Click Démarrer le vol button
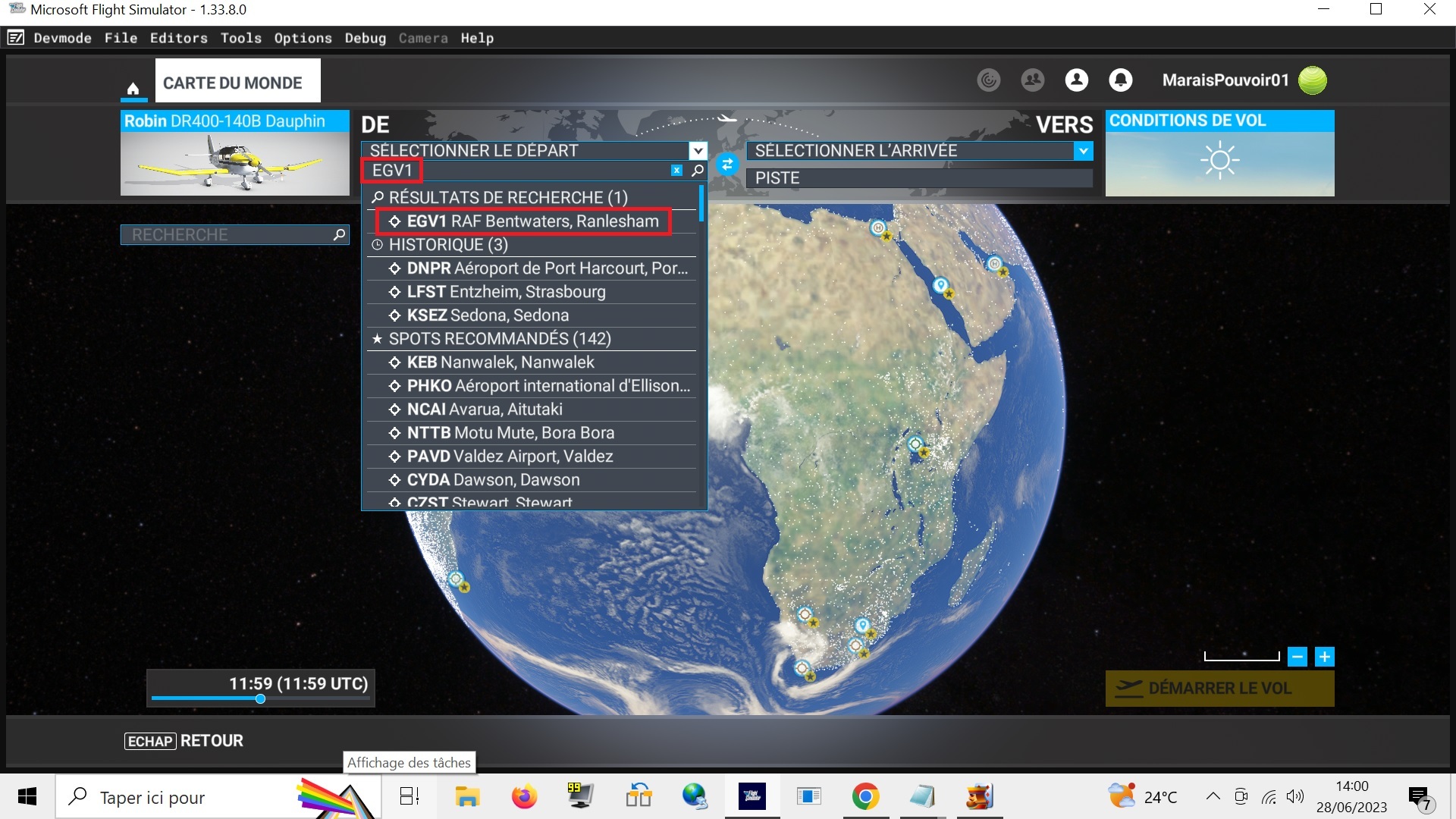Image resolution: width=1456 pixels, height=819 pixels. (x=1219, y=689)
